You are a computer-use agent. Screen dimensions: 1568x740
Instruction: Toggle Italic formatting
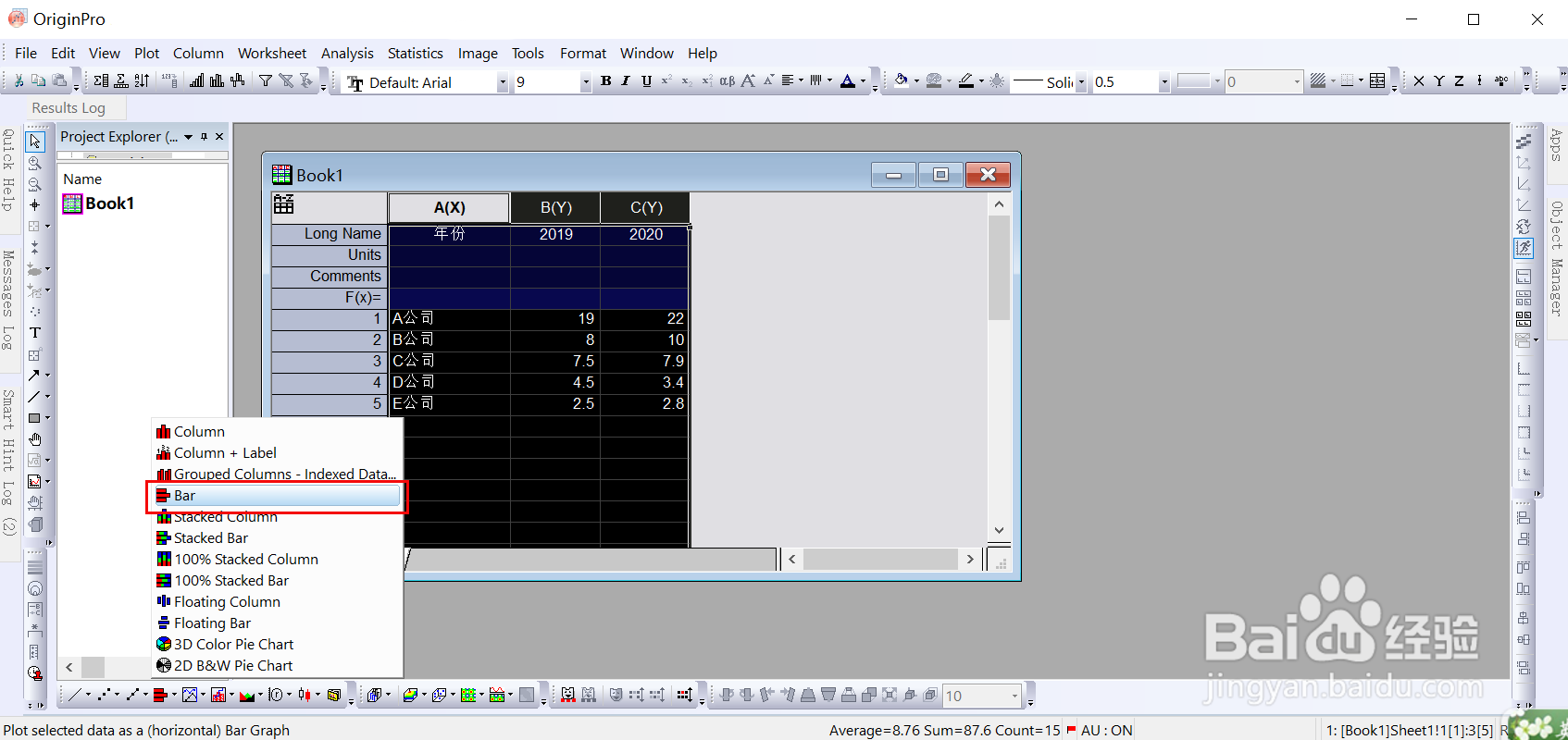coord(626,81)
